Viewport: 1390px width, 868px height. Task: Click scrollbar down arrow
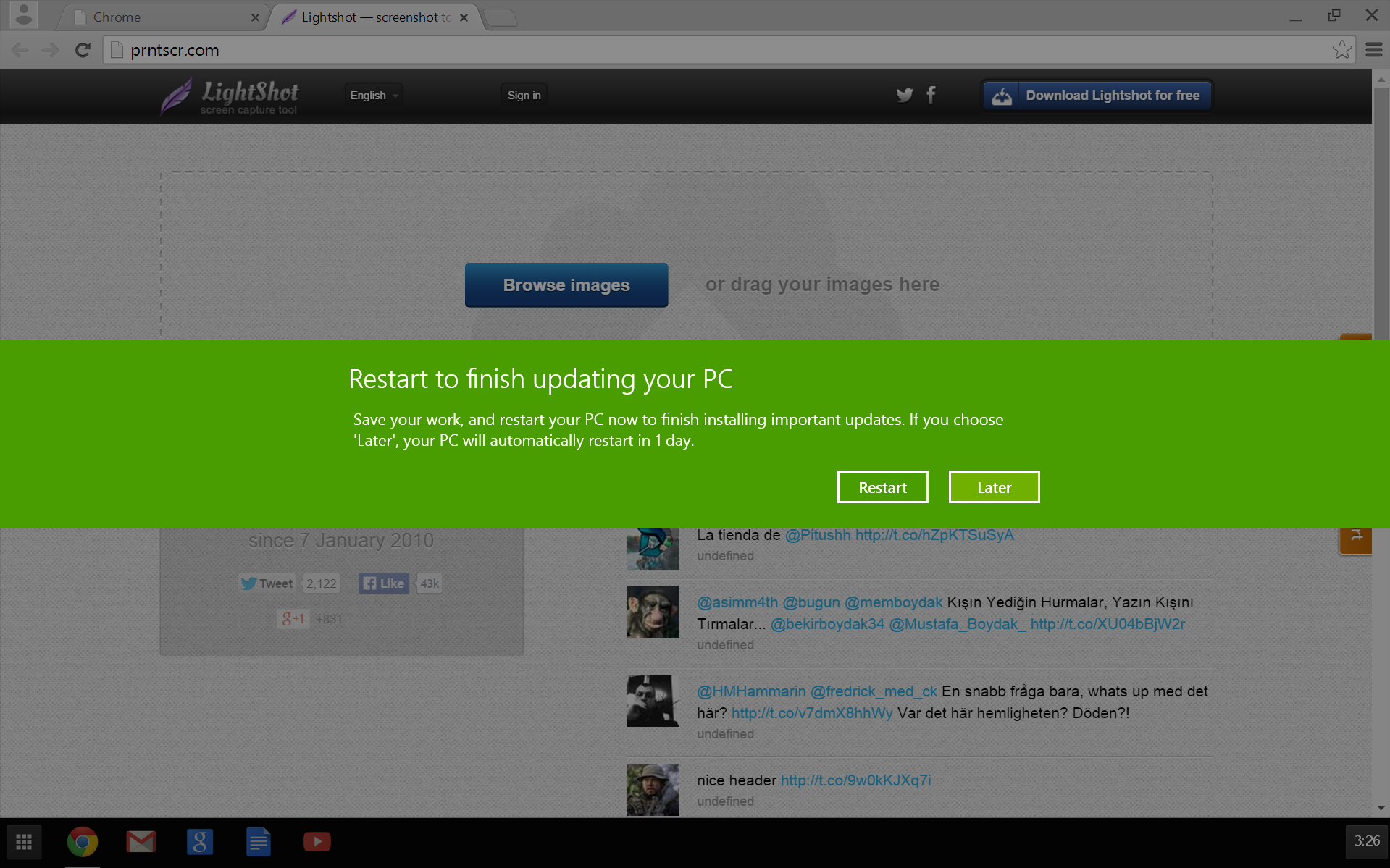tap(1381, 808)
